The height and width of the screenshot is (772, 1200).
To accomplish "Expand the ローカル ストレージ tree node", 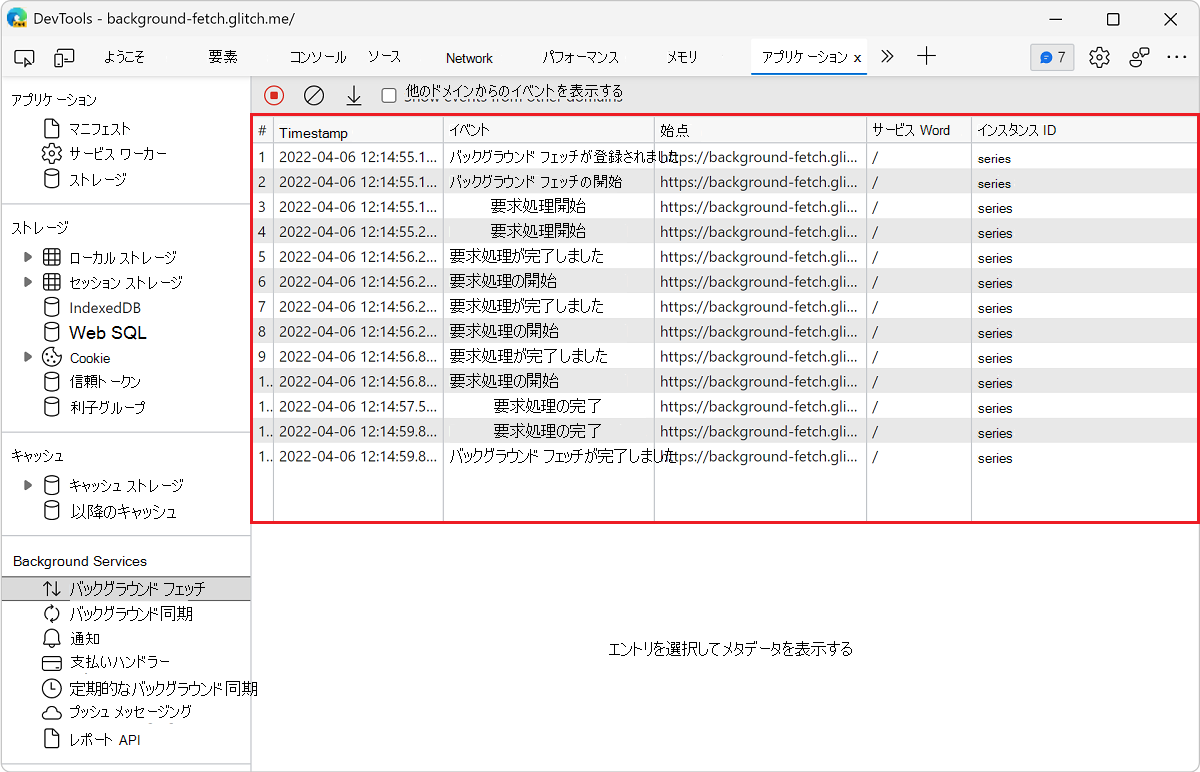I will click(28, 257).
